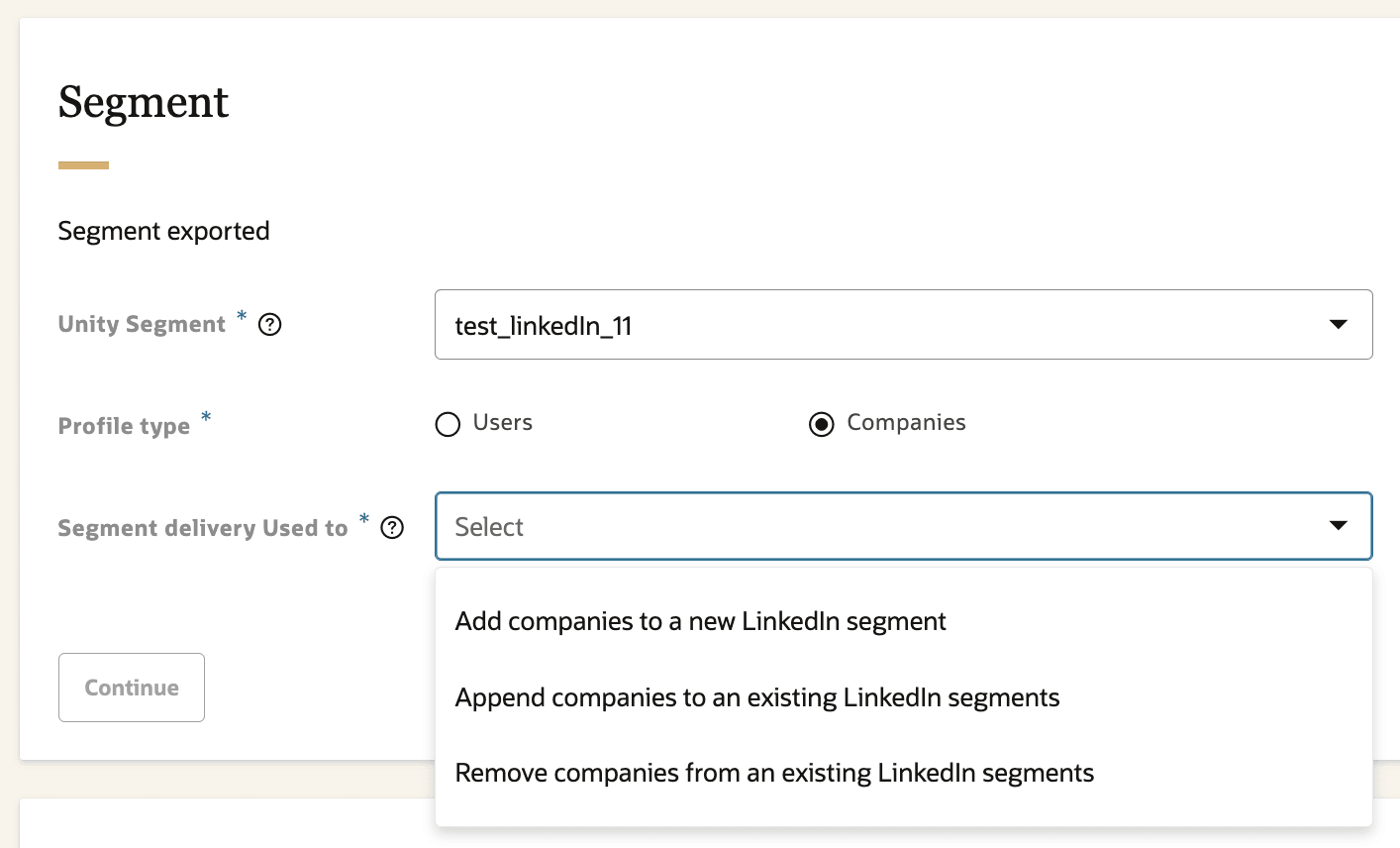Click the gold divider under the Segment heading
This screenshot has height=848, width=1400.
pos(83,164)
